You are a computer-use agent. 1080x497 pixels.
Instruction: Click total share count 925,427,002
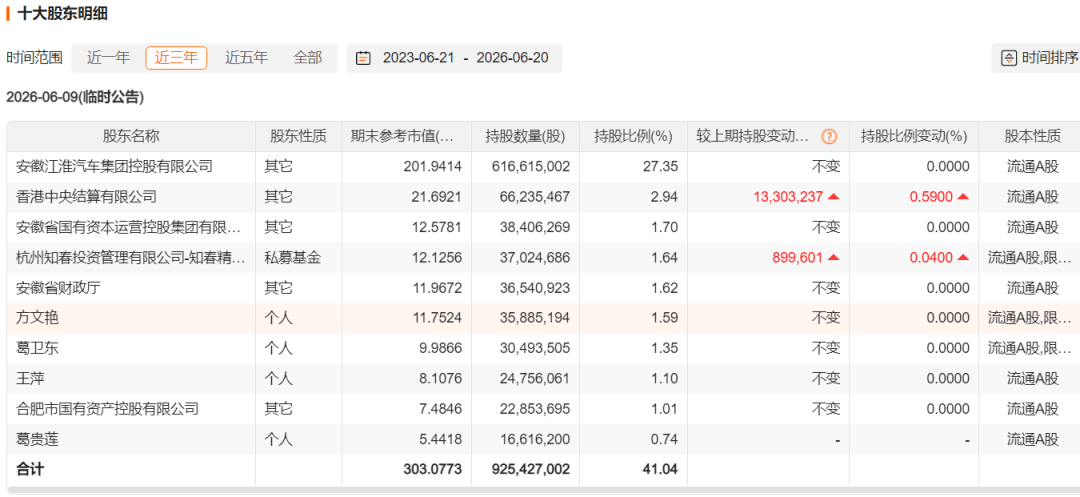pos(531,469)
